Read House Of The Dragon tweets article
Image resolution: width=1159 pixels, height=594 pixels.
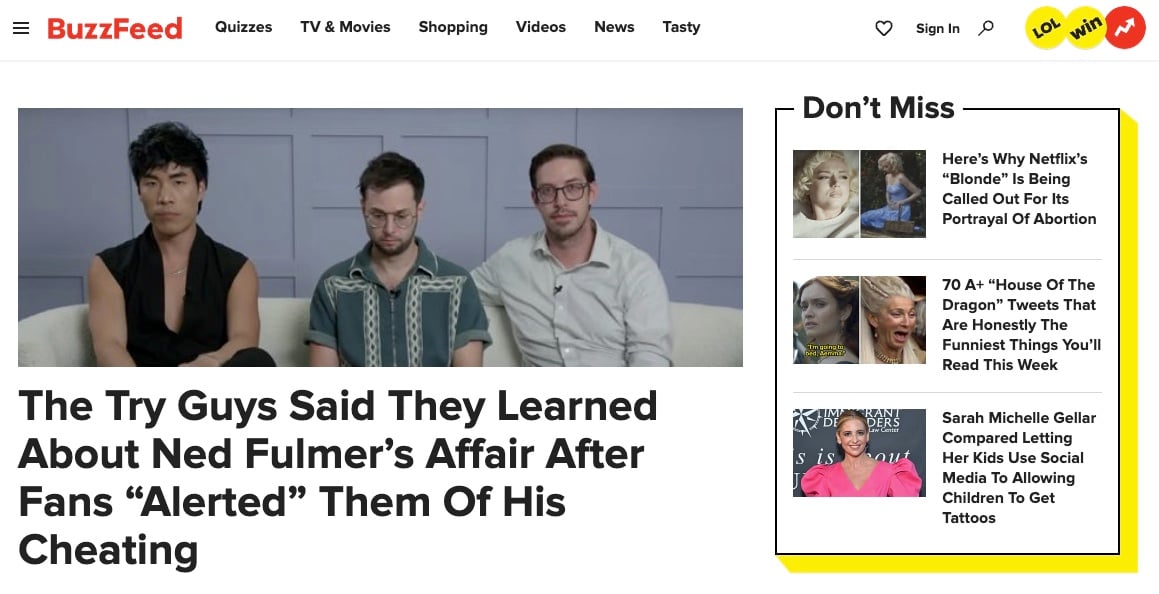tap(1022, 324)
